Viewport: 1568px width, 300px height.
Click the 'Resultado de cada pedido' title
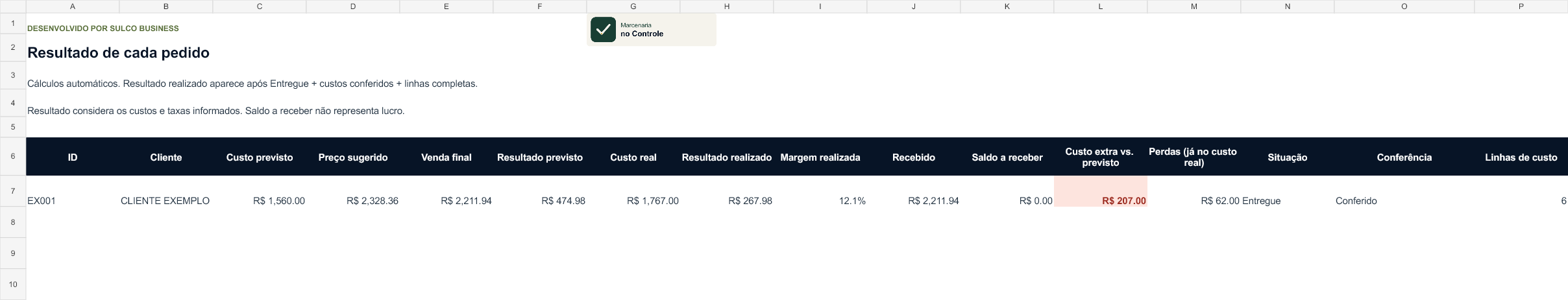[118, 53]
